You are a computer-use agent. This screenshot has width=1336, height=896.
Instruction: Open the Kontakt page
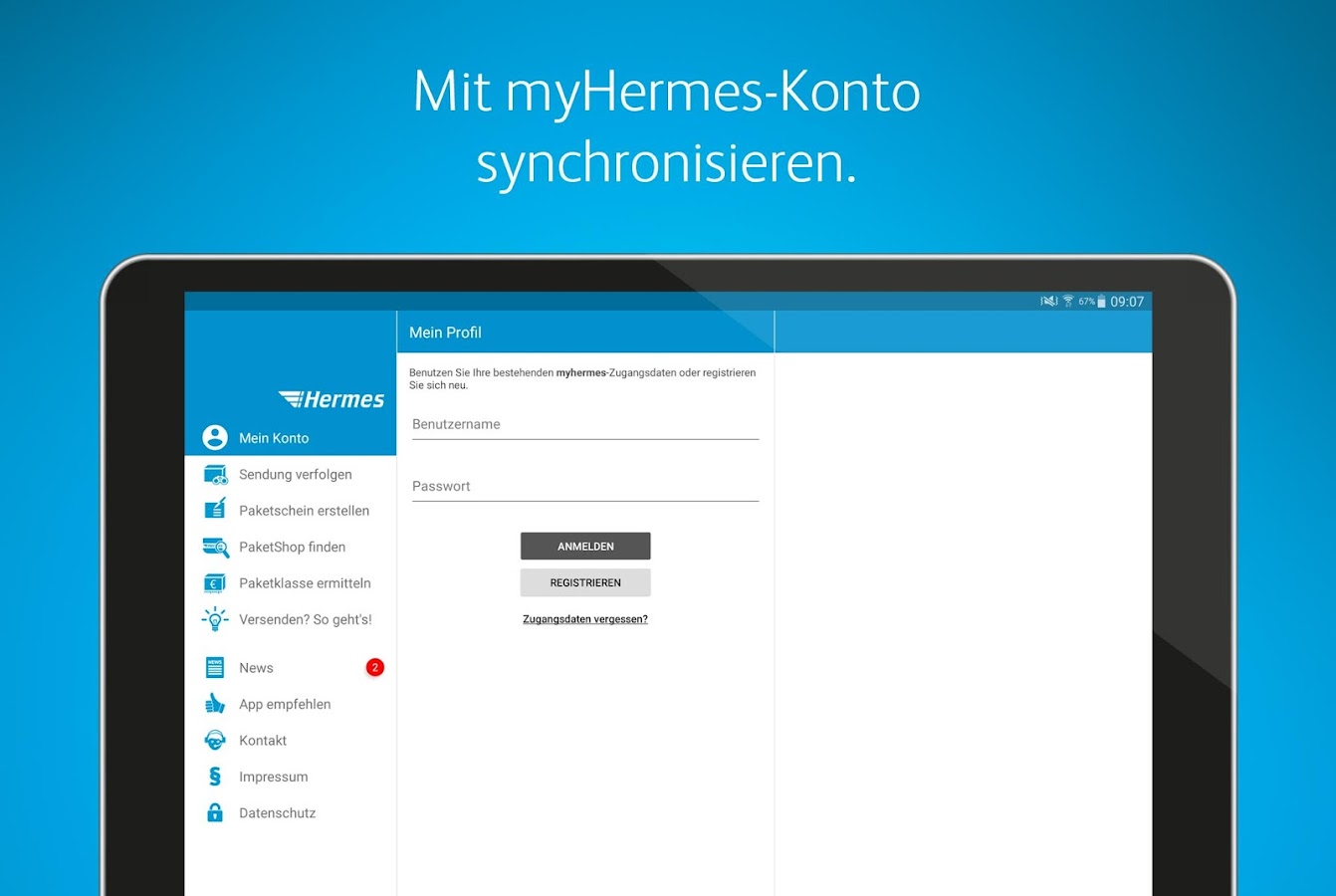pyautogui.click(x=291, y=740)
